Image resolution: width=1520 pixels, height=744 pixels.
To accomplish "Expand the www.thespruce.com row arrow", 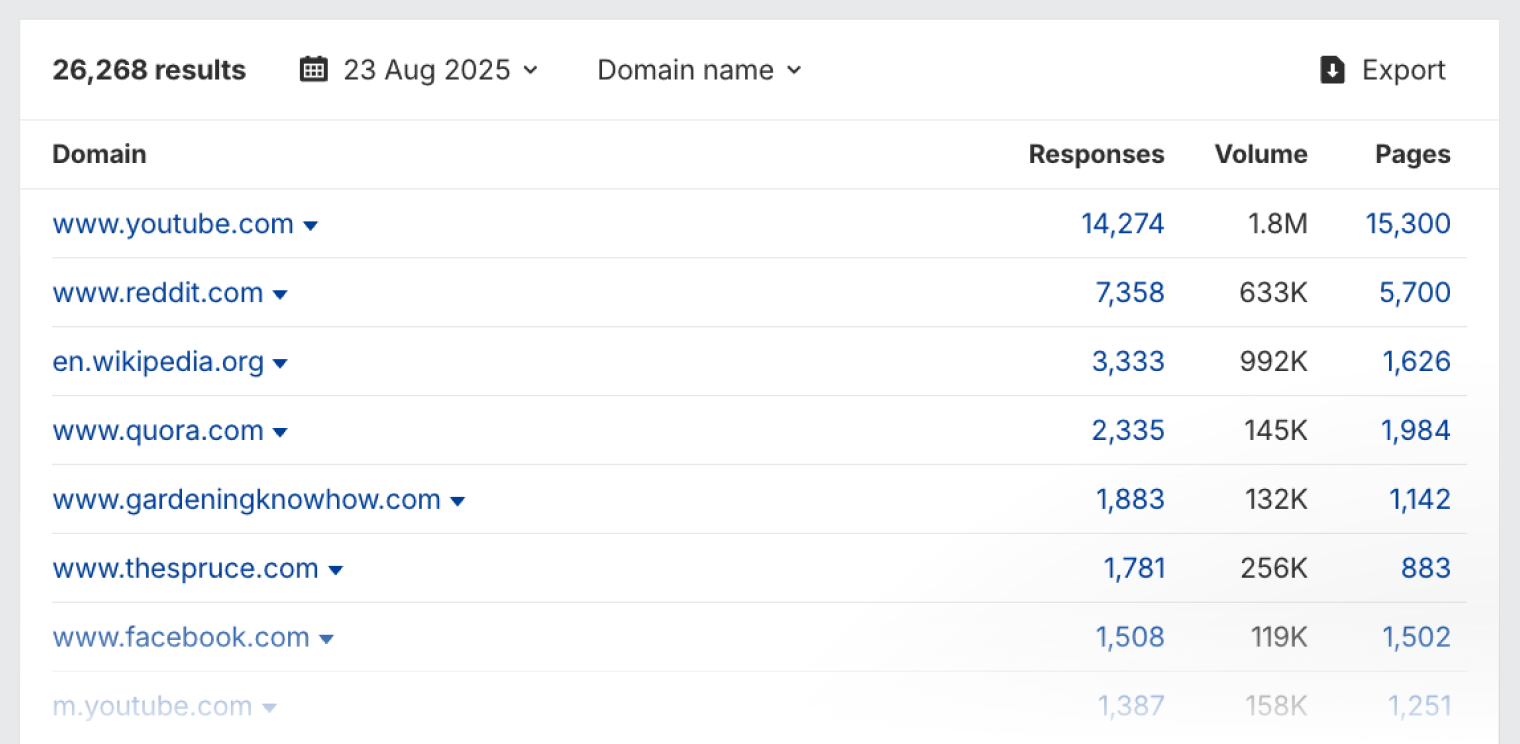I will tap(335, 571).
